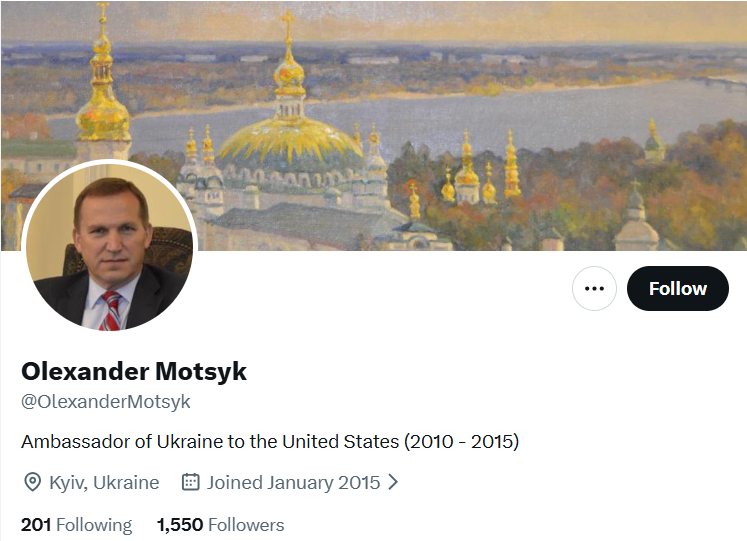This screenshot has height=541, width=747.
Task: Click the @OlexanderMotsyk handle
Action: [106, 402]
